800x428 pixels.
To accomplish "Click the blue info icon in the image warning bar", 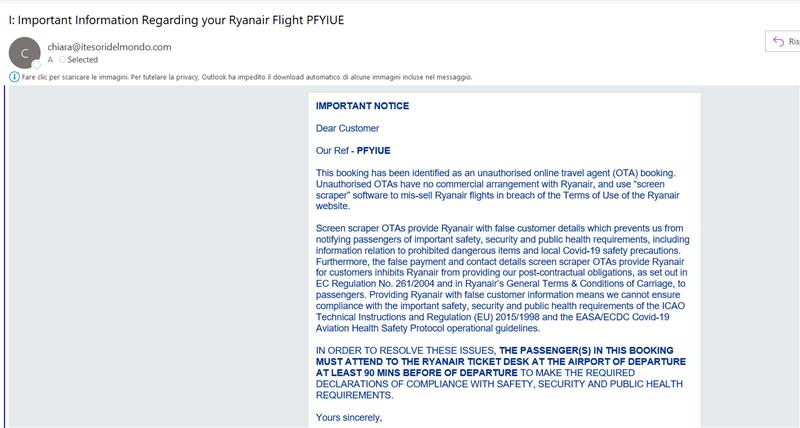I will (13, 77).
